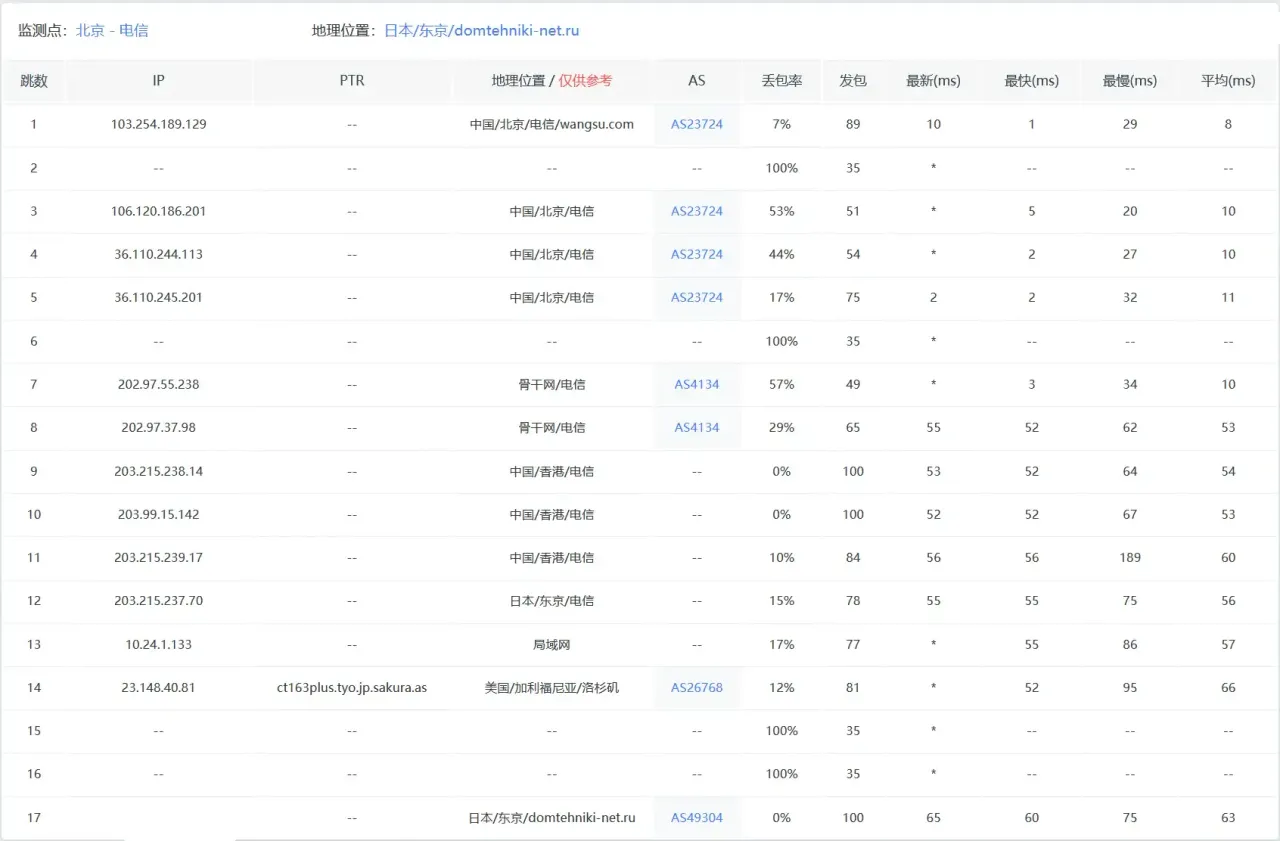Click location 中国/北京/电信/wangsu.com
Image resolution: width=1280 pixels, height=841 pixels.
point(552,124)
